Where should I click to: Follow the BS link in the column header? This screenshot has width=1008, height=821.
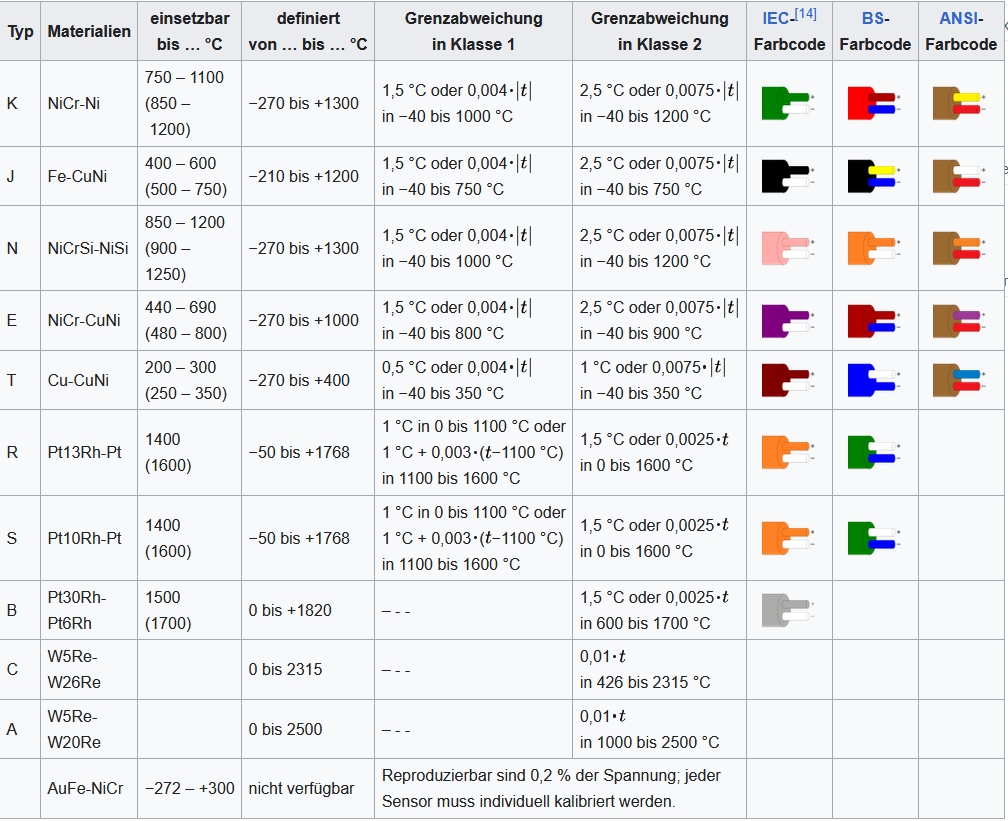point(871,19)
